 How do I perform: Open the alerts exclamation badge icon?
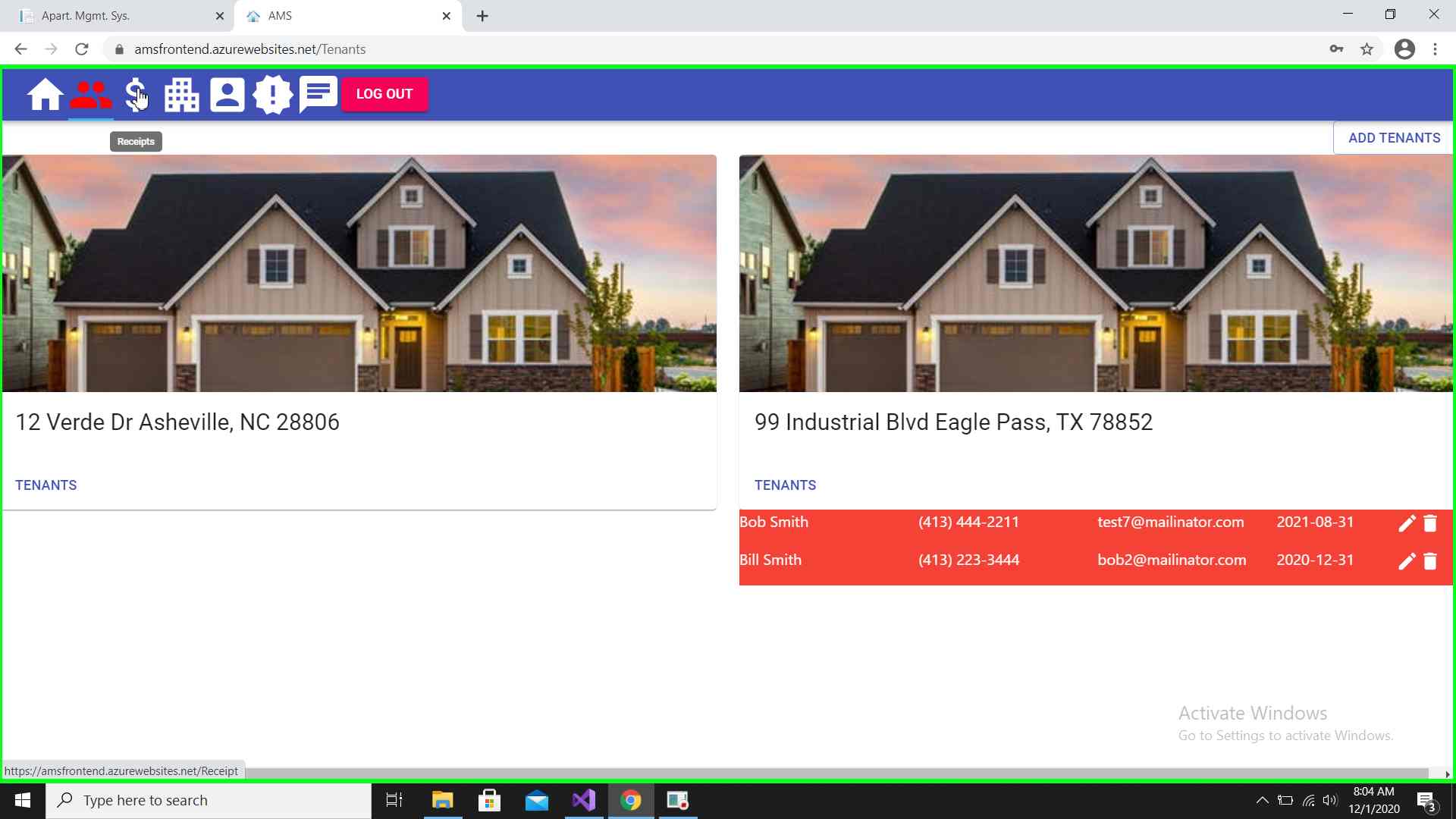[273, 95]
